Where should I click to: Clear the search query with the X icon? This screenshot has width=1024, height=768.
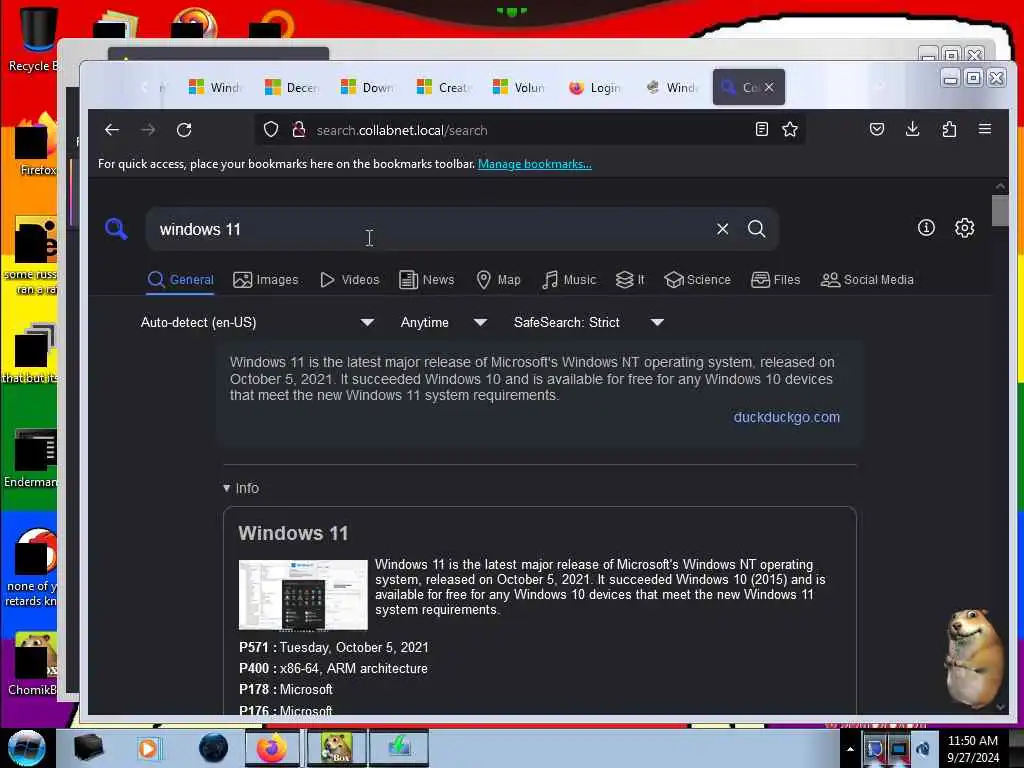[722, 229]
